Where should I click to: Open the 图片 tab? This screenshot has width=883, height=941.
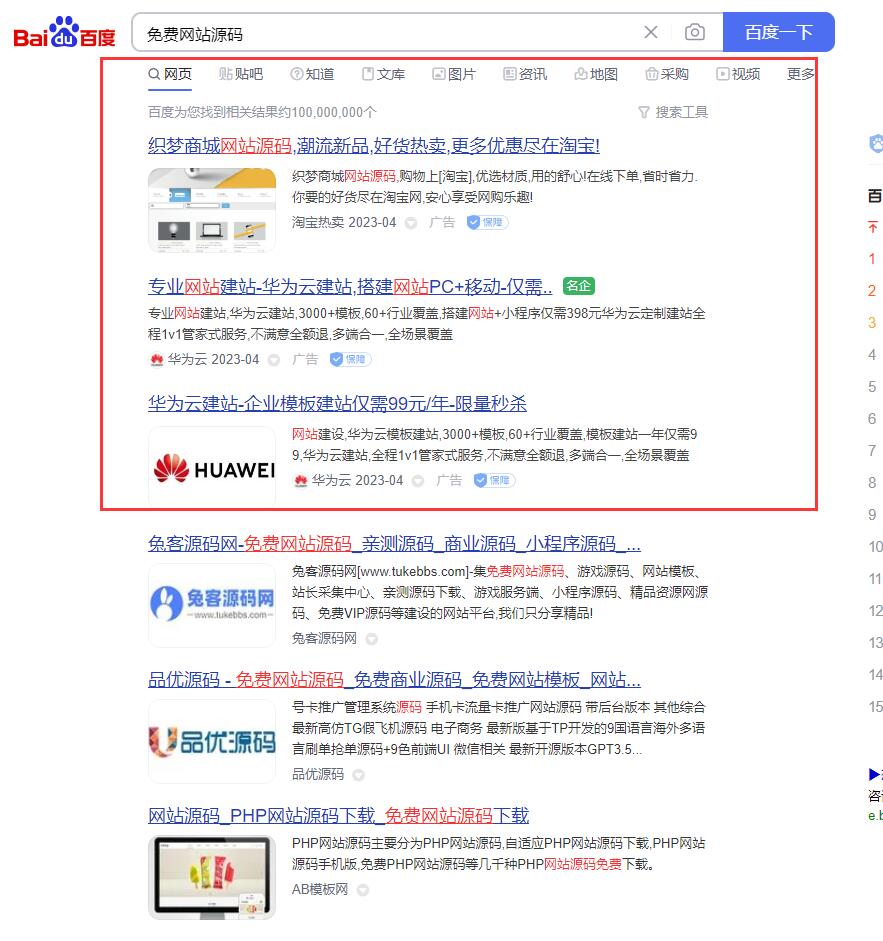point(454,74)
